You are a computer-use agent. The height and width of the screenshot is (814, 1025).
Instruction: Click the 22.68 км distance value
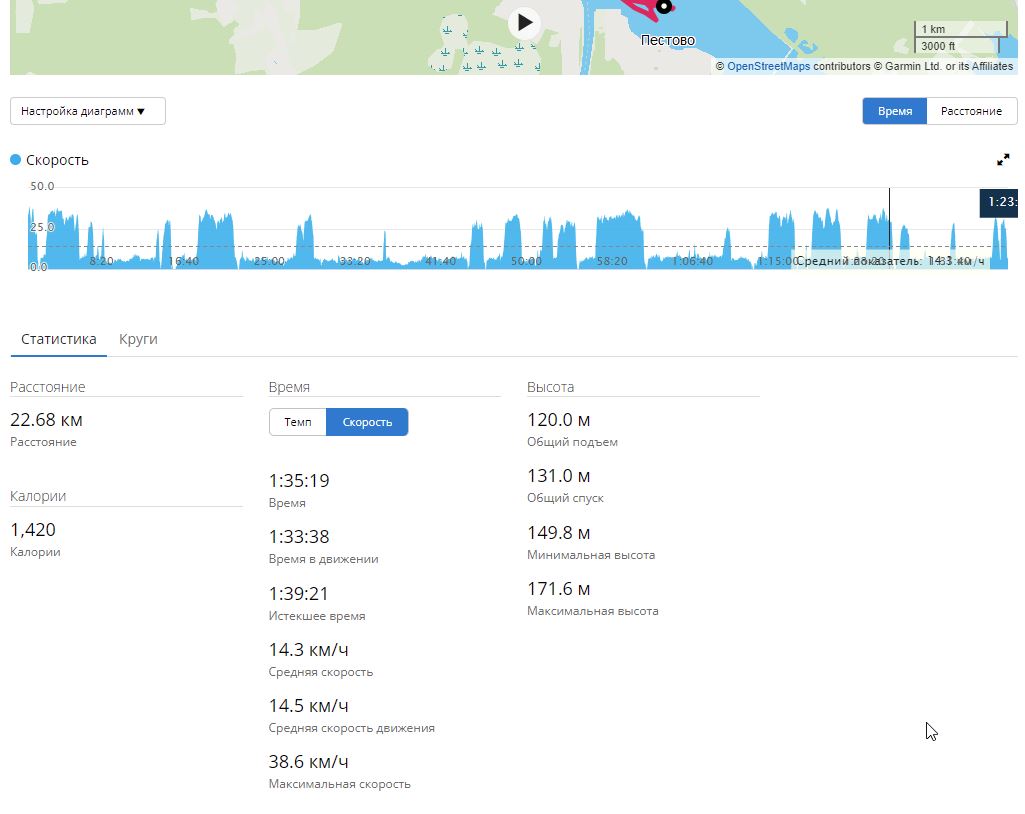click(x=46, y=420)
